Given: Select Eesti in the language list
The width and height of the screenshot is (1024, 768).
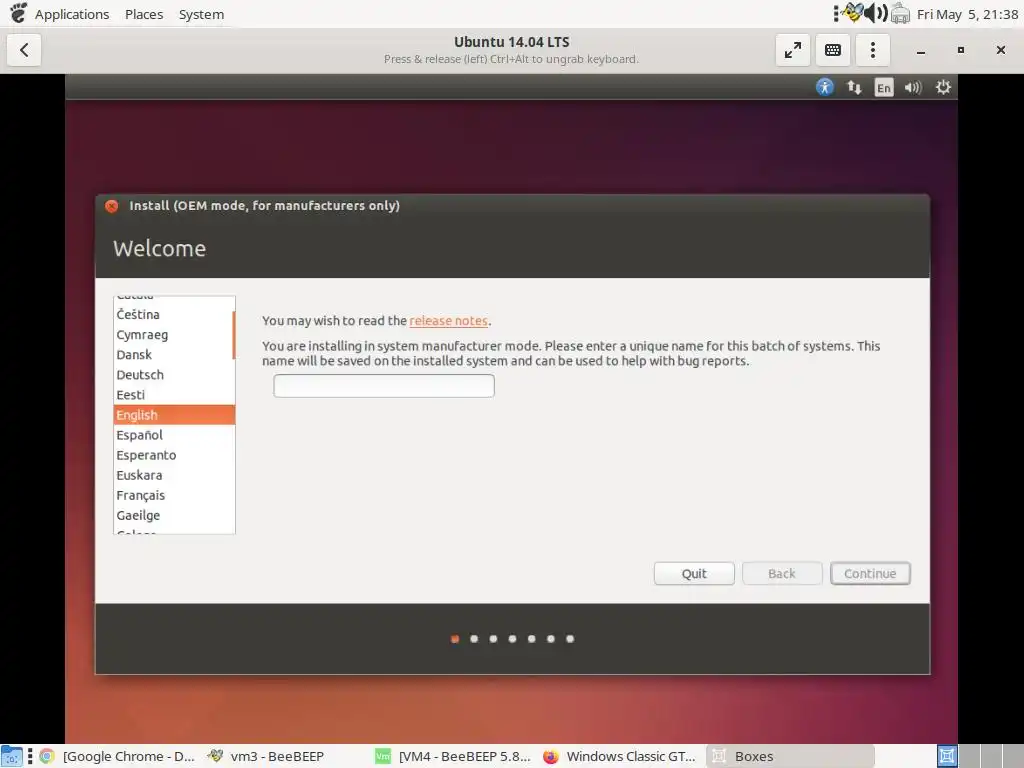Looking at the screenshot, I should [173, 395].
